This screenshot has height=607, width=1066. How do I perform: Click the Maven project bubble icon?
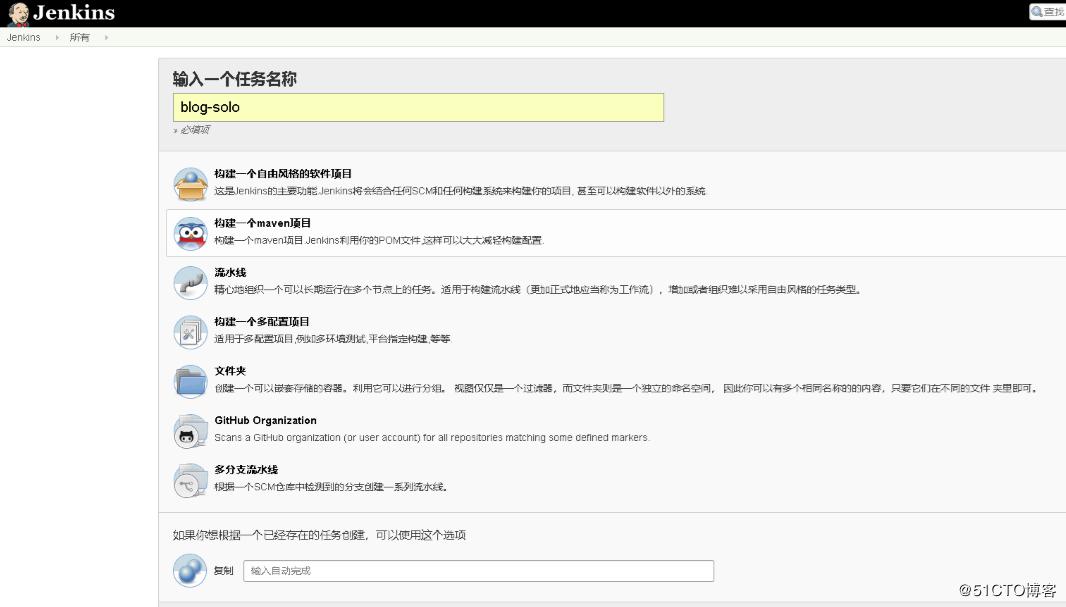(x=190, y=229)
